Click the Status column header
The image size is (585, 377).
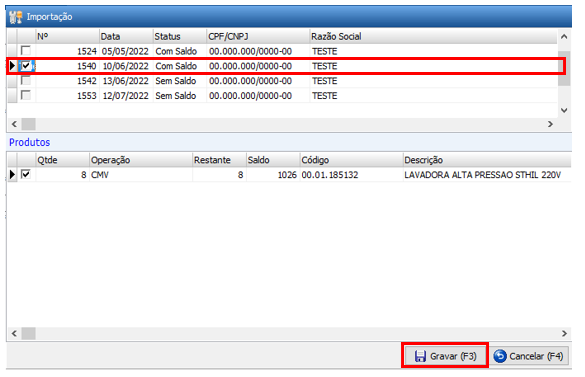[180, 37]
